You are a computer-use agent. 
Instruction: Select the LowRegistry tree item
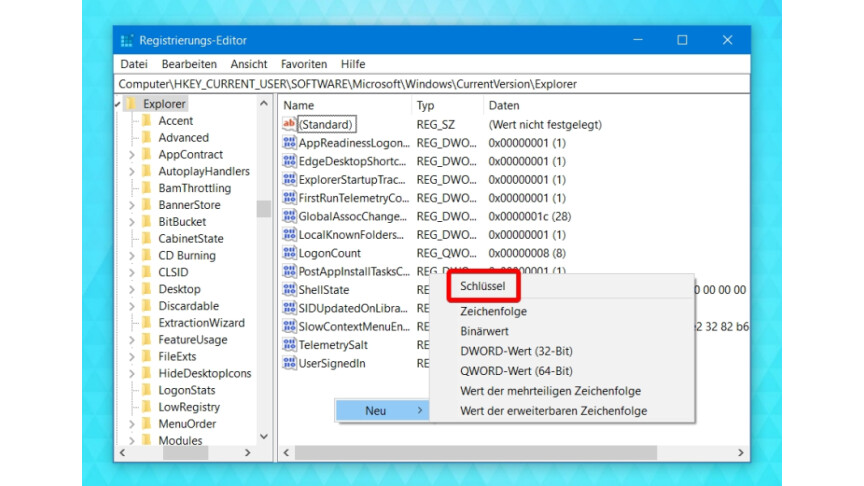(189, 407)
